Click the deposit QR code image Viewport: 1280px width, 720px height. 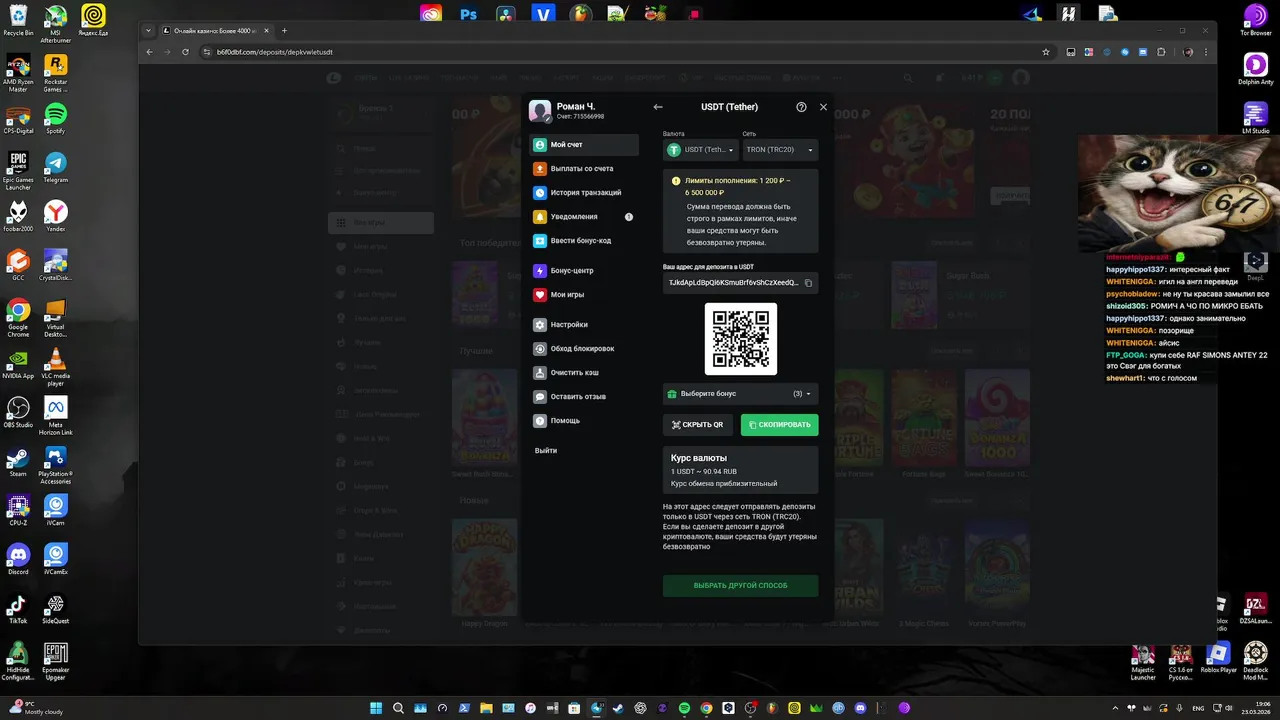741,339
